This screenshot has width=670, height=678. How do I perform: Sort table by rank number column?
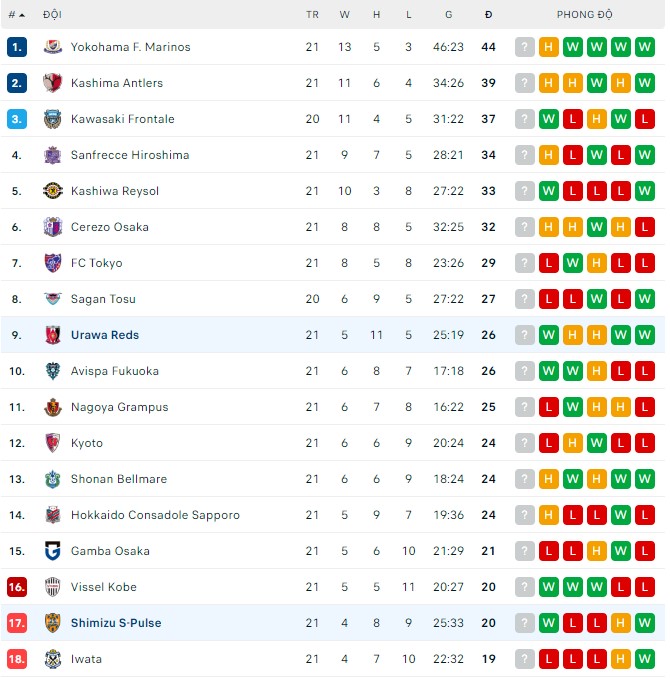(x=16, y=15)
